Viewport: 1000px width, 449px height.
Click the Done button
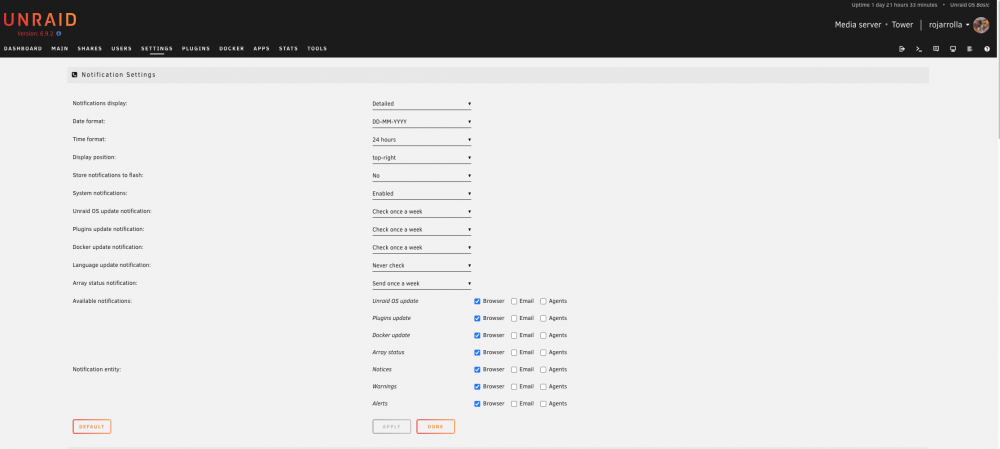[436, 427]
